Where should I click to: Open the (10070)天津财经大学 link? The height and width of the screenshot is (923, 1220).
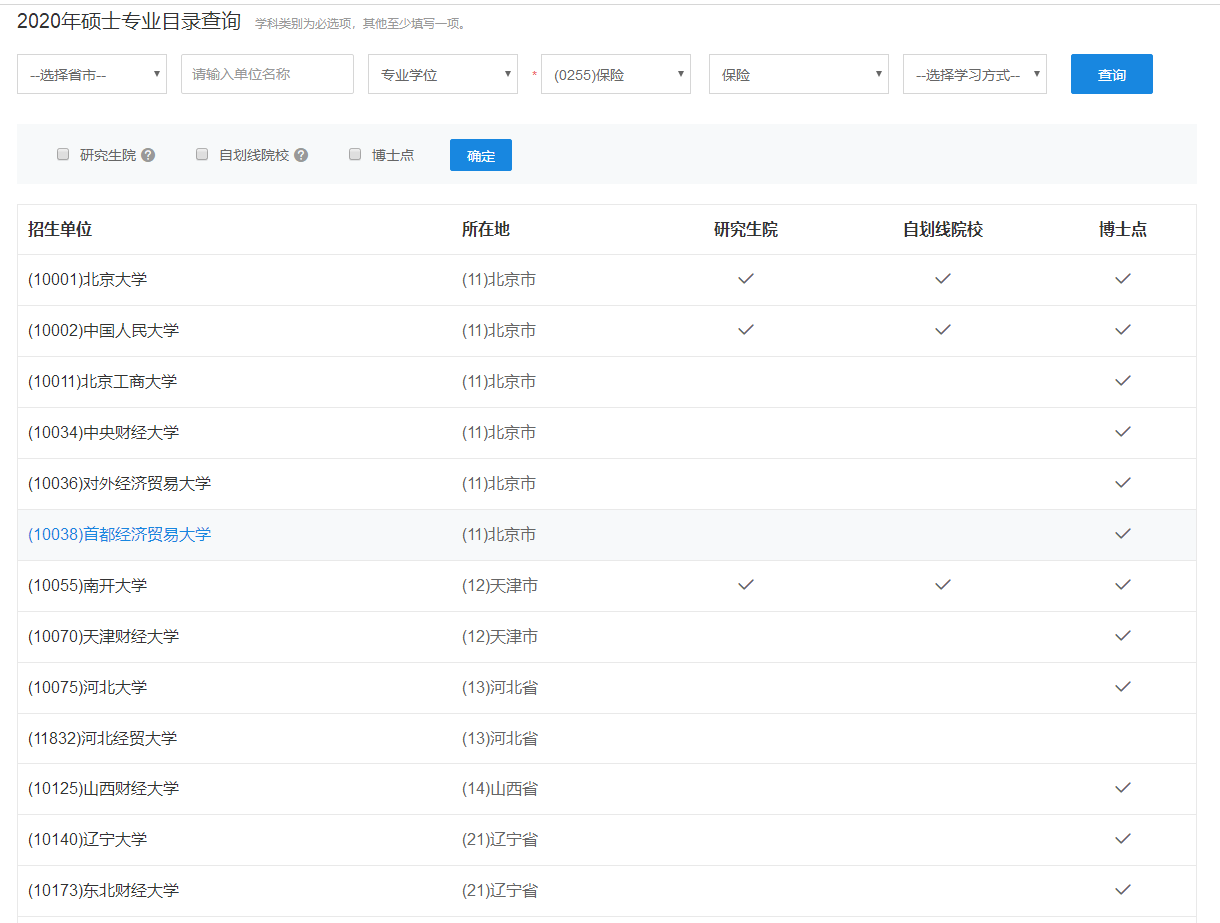click(103, 637)
